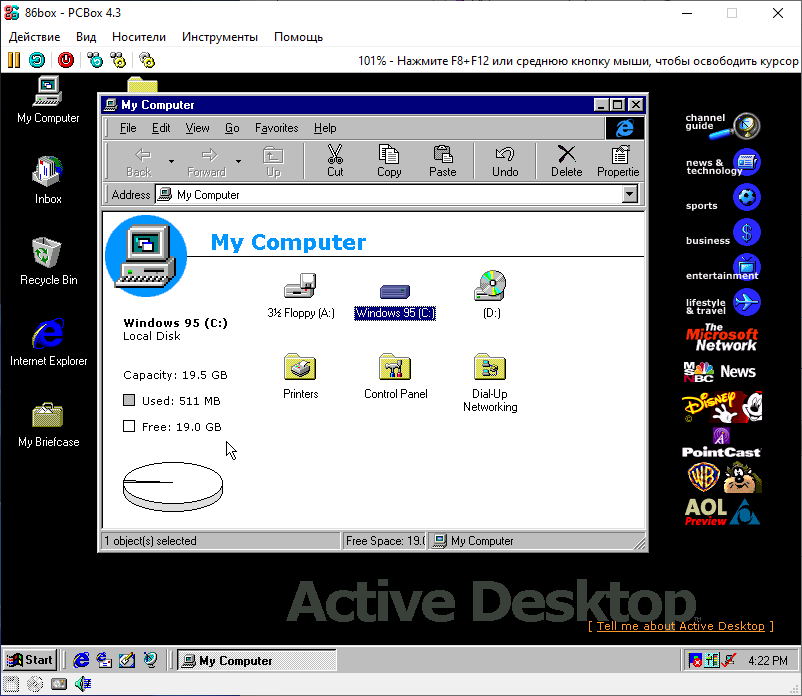Screen dimensions: 802x696
Task: Expand the Back button history arrow
Action: pyautogui.click(x=171, y=161)
